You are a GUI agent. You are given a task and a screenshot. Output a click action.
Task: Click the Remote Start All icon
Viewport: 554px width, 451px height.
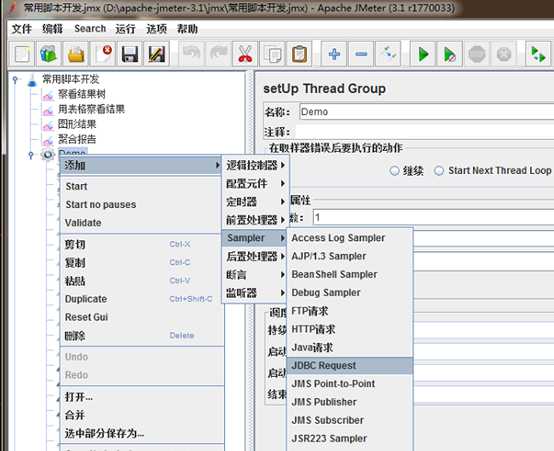538,54
